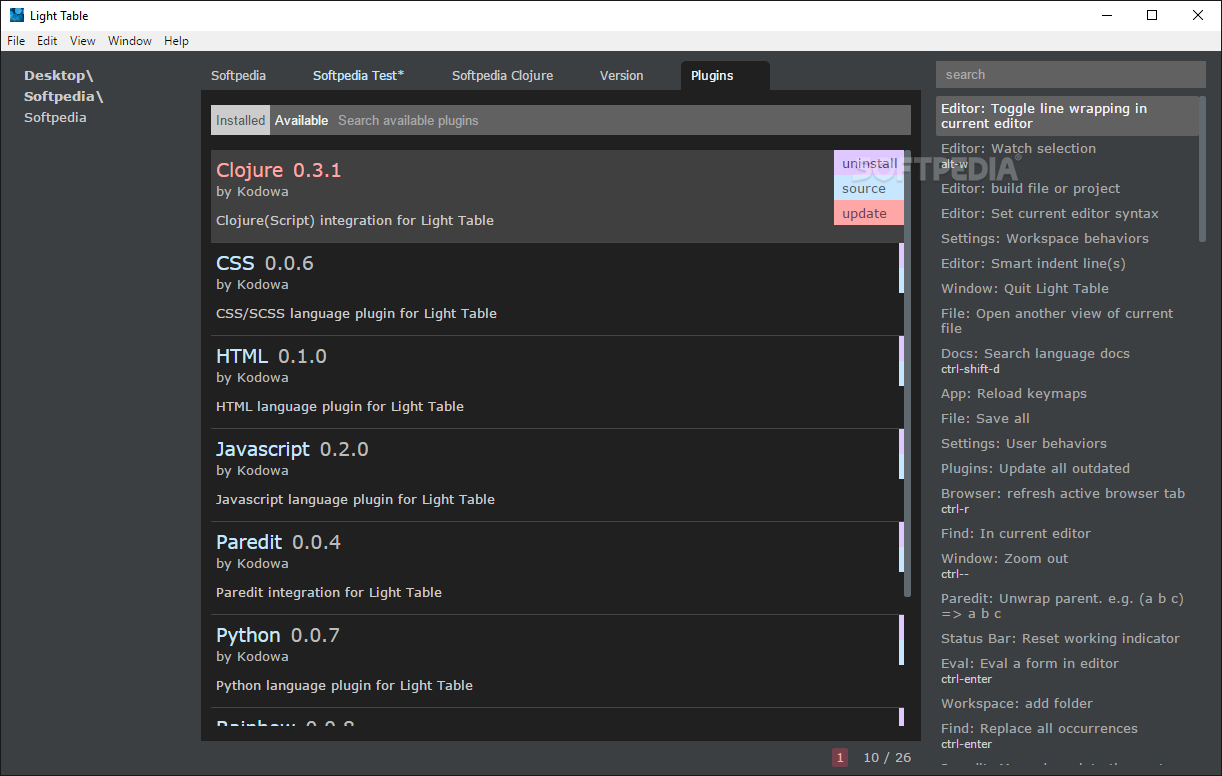Open the Window menu

click(x=130, y=41)
